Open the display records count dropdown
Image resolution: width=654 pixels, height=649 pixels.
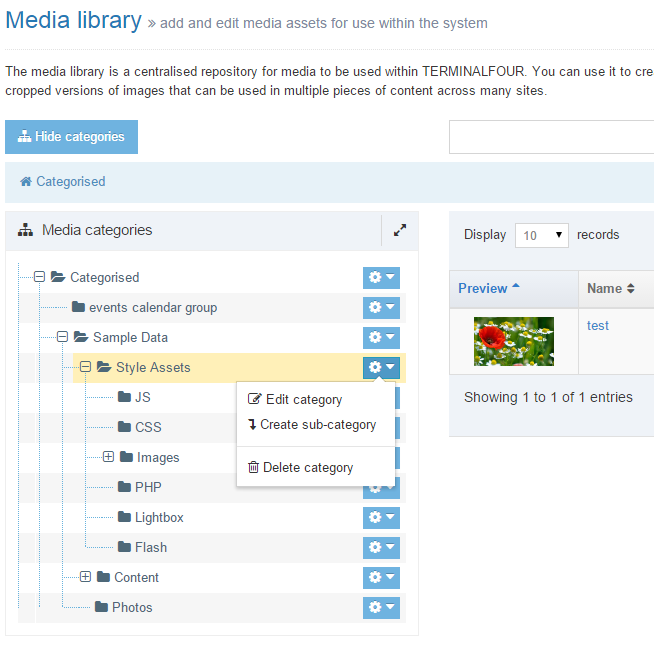point(541,235)
